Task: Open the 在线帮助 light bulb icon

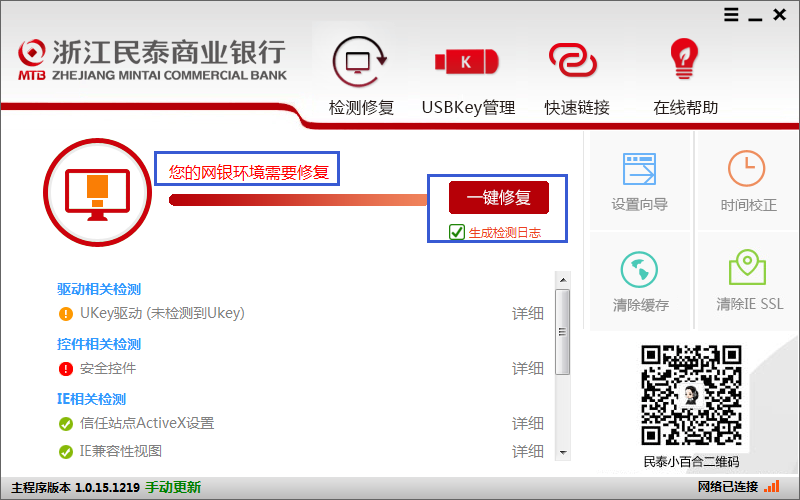Action: coord(684,59)
